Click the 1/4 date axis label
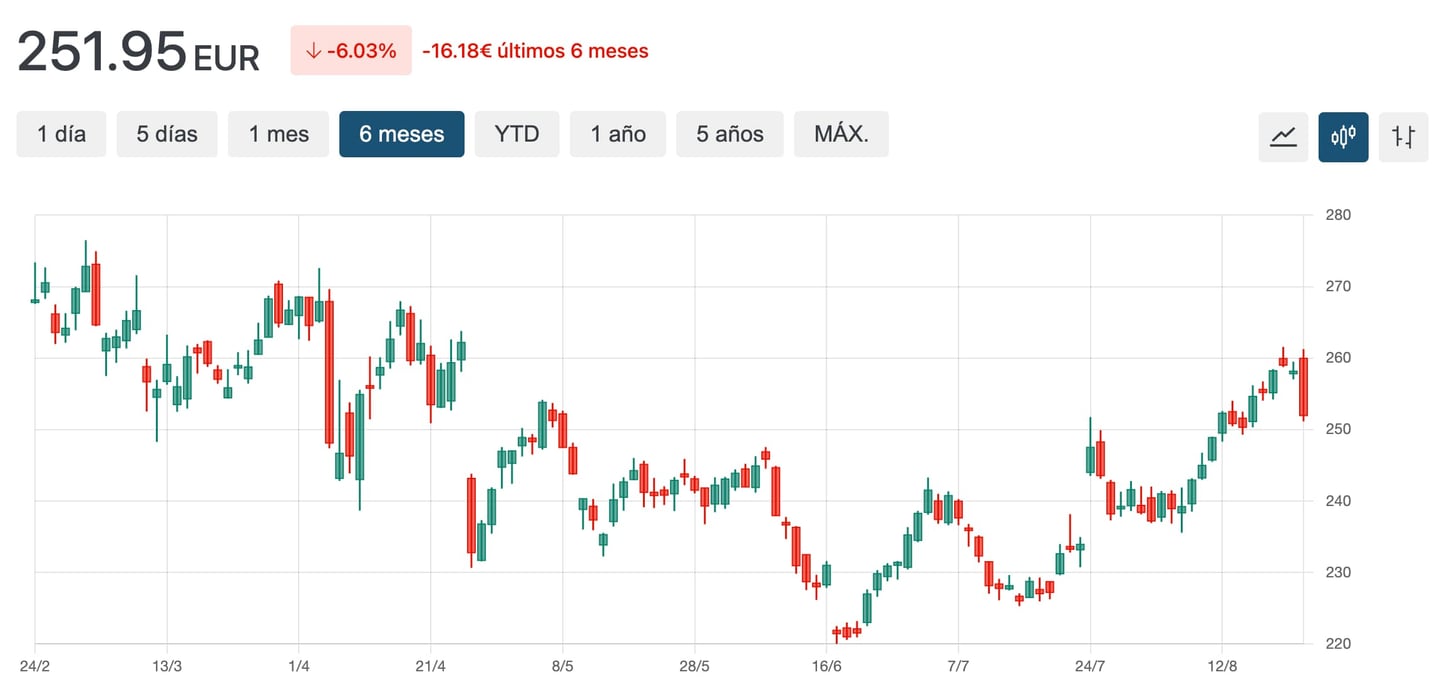Screen dimensions: 1440x689 tap(298, 666)
